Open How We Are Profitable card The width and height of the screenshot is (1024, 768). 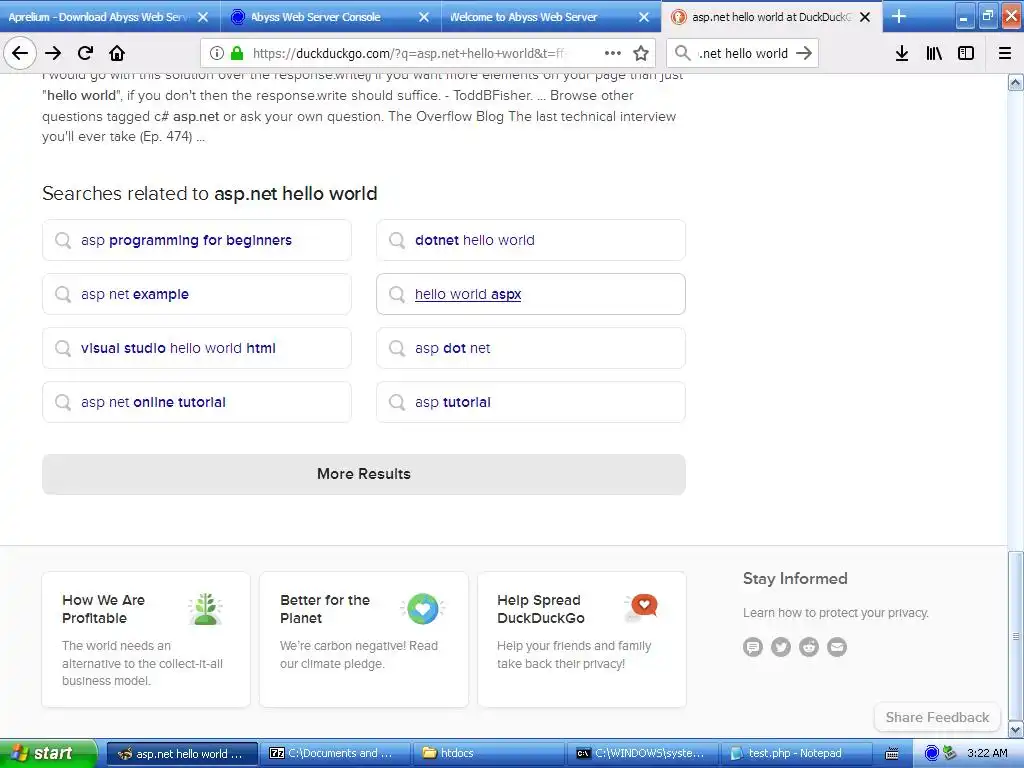146,639
